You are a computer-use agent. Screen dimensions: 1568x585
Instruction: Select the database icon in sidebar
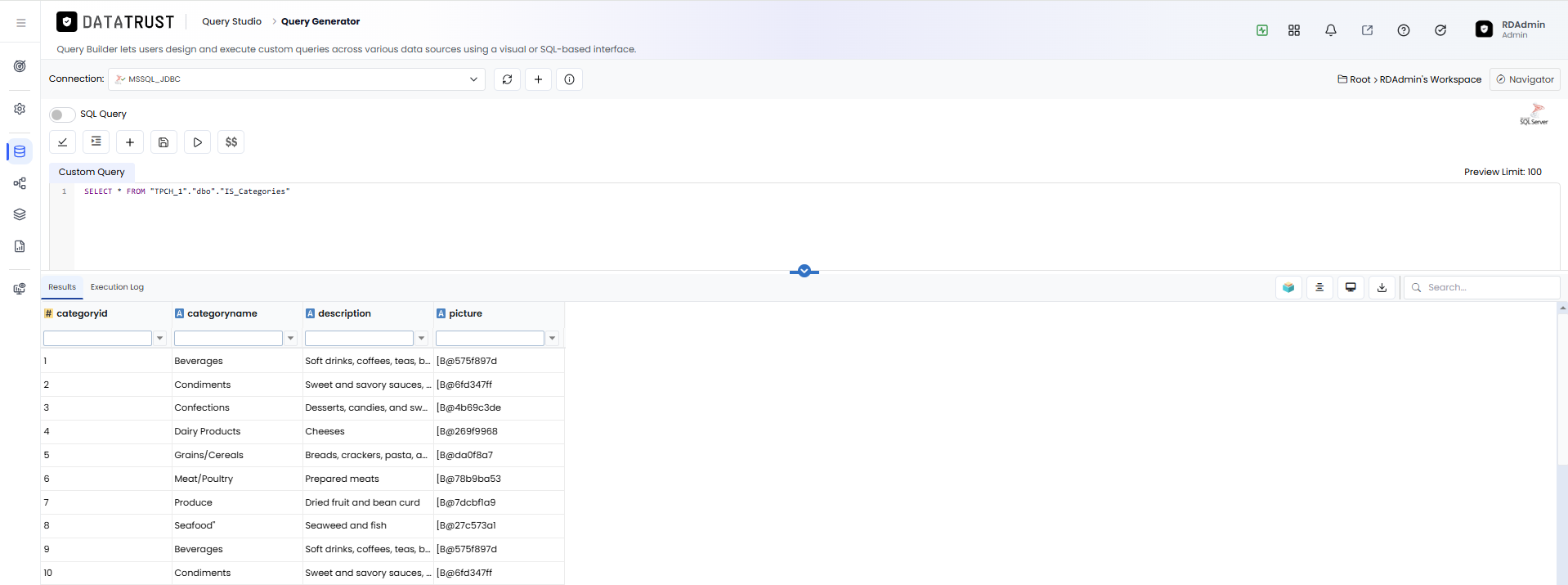20,151
